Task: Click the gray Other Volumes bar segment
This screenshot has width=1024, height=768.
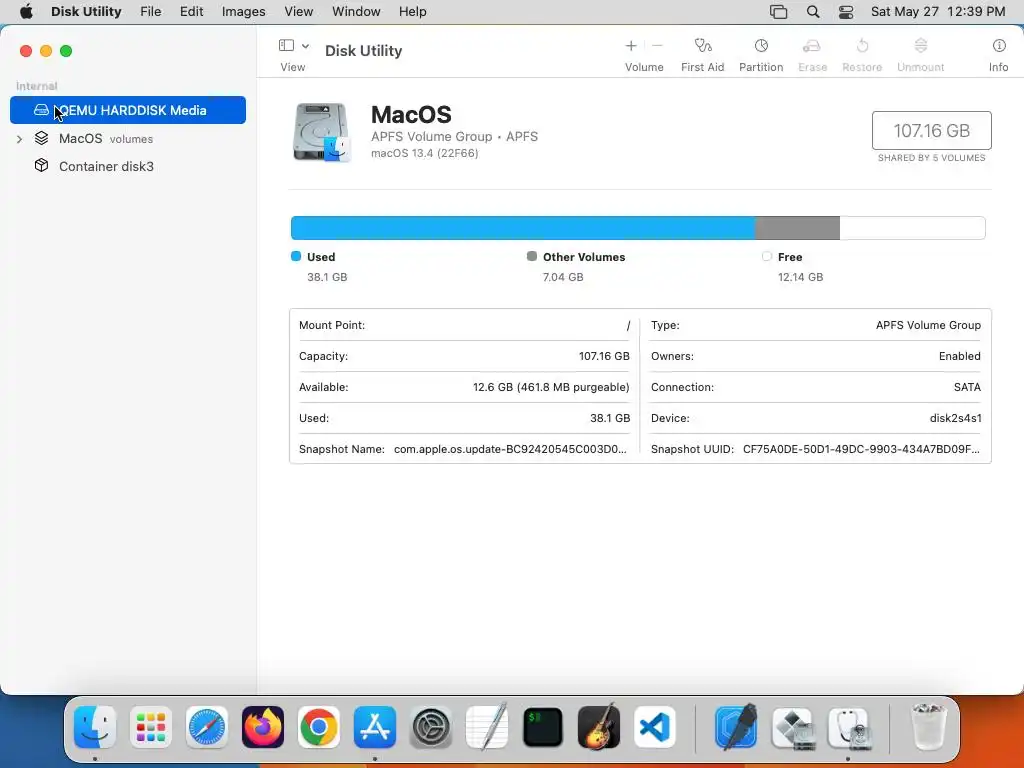Action: tap(797, 228)
